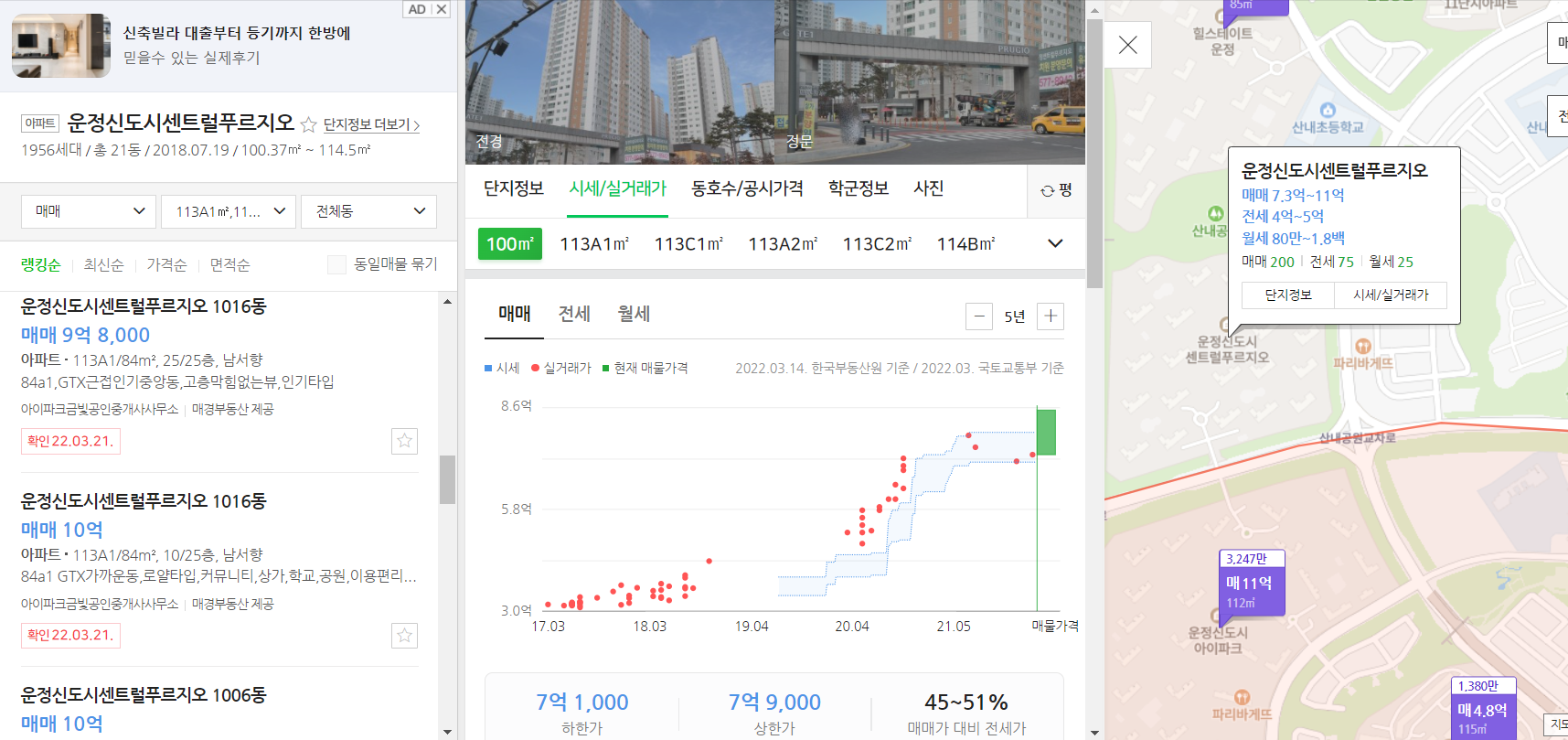Open 시세/실거래가 button in map popup
1568x740 pixels.
[1391, 295]
